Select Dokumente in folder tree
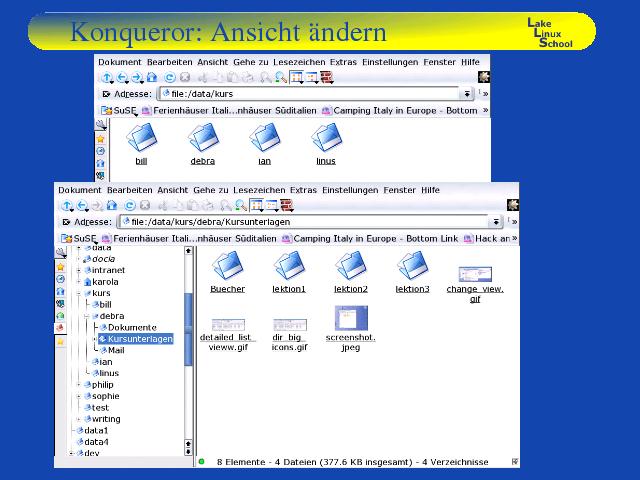This screenshot has height=480, width=640. click(128, 327)
